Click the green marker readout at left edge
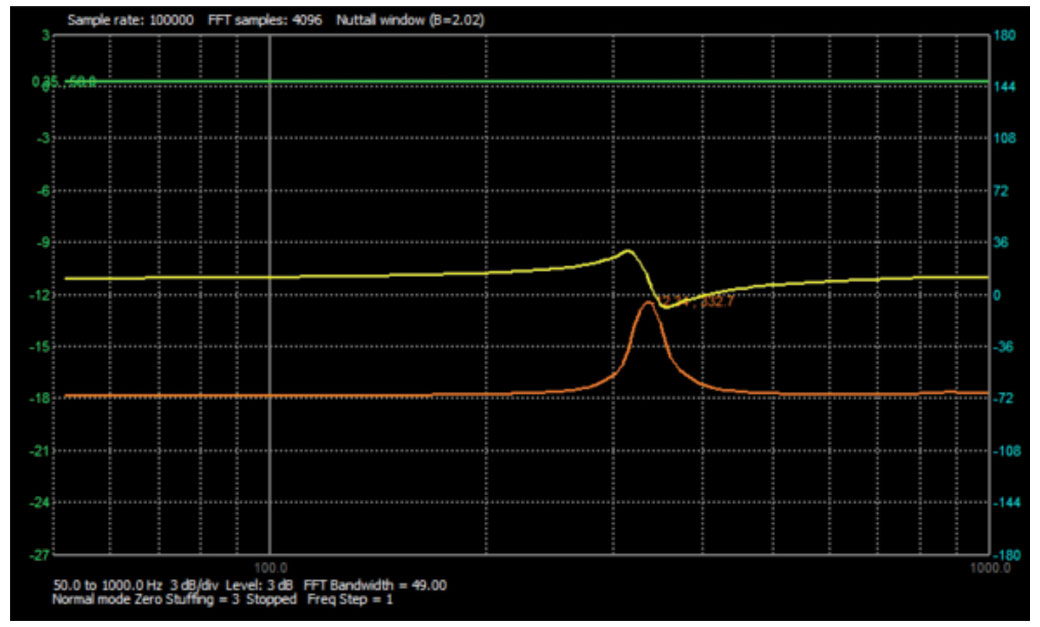The width and height of the screenshot is (1040, 627). tap(64, 82)
